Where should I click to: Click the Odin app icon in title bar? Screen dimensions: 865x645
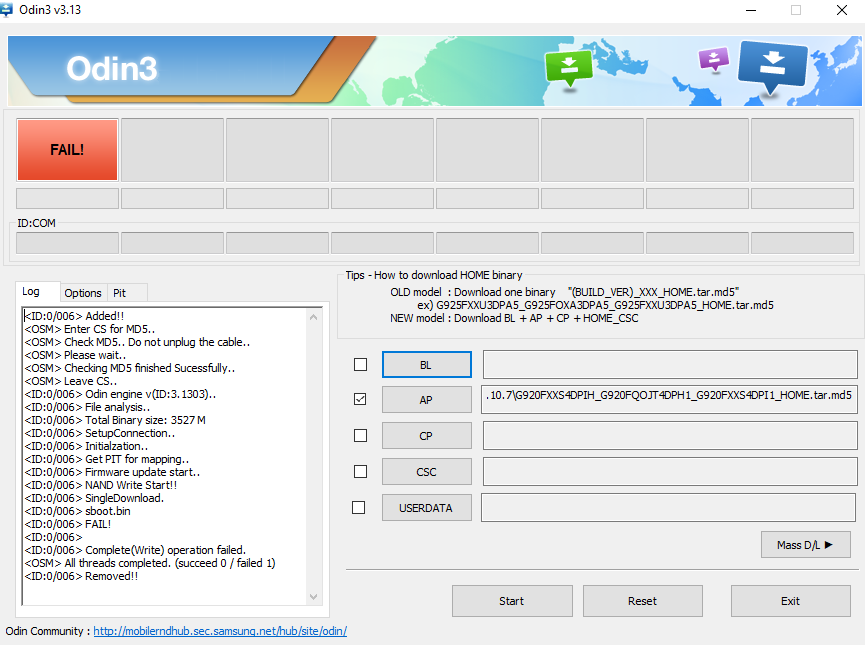point(9,10)
